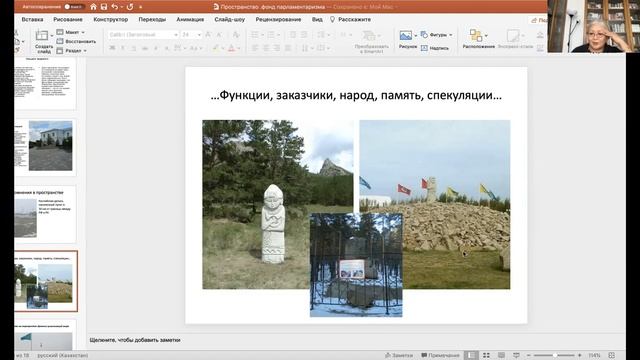Apply bulleted list formatting

point(254,35)
